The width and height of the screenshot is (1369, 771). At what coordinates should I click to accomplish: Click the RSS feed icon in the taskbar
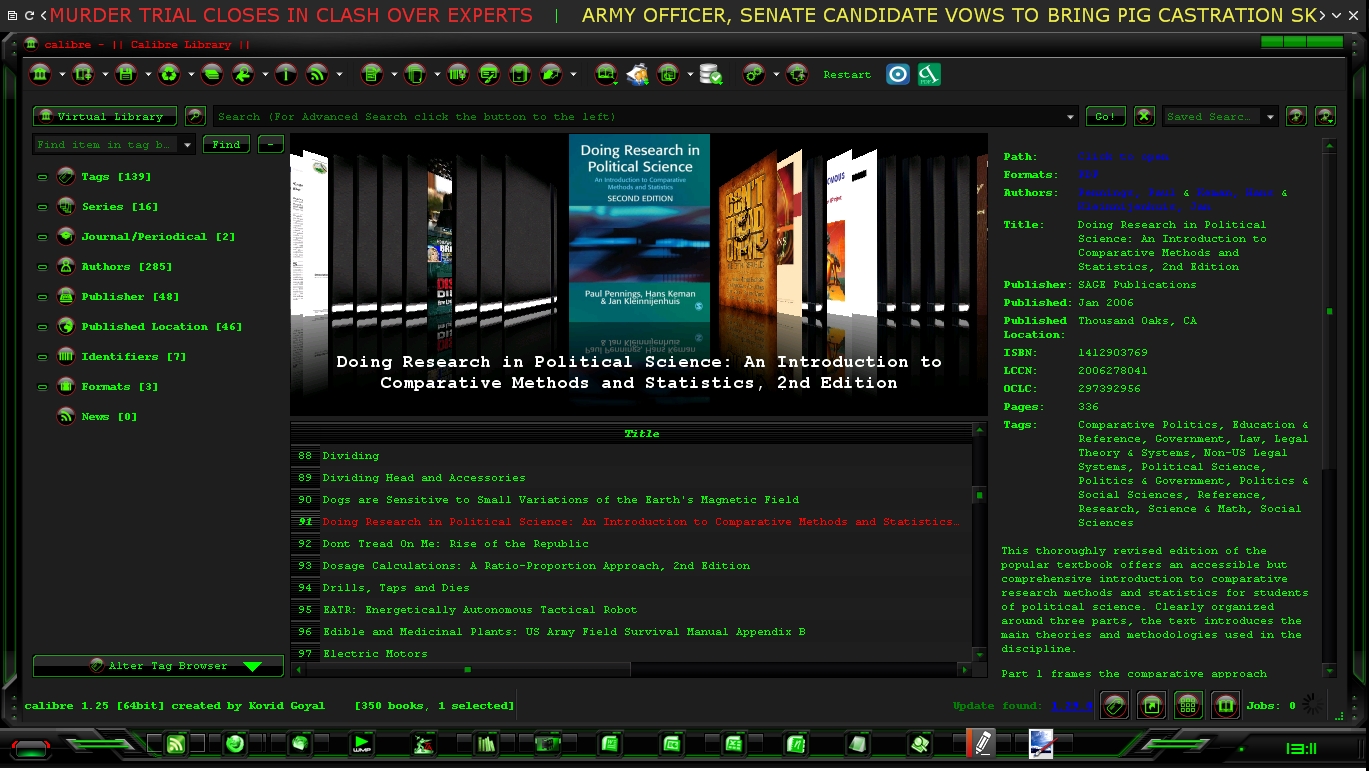[x=176, y=744]
